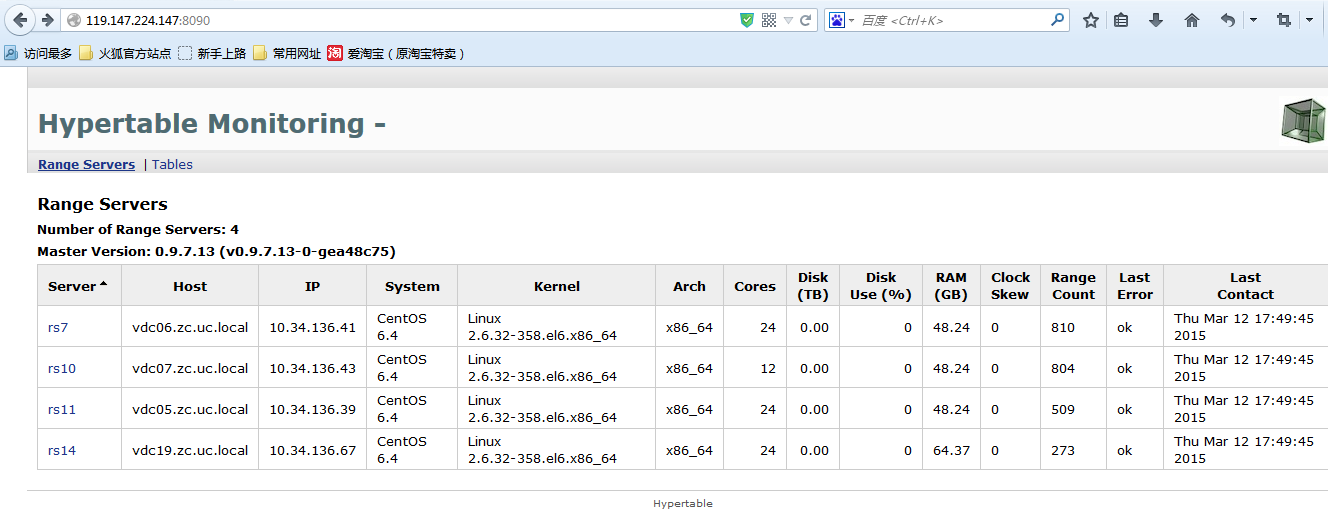Expand dropdown next to undo arrow icon
1328x514 pixels.
[1253, 20]
